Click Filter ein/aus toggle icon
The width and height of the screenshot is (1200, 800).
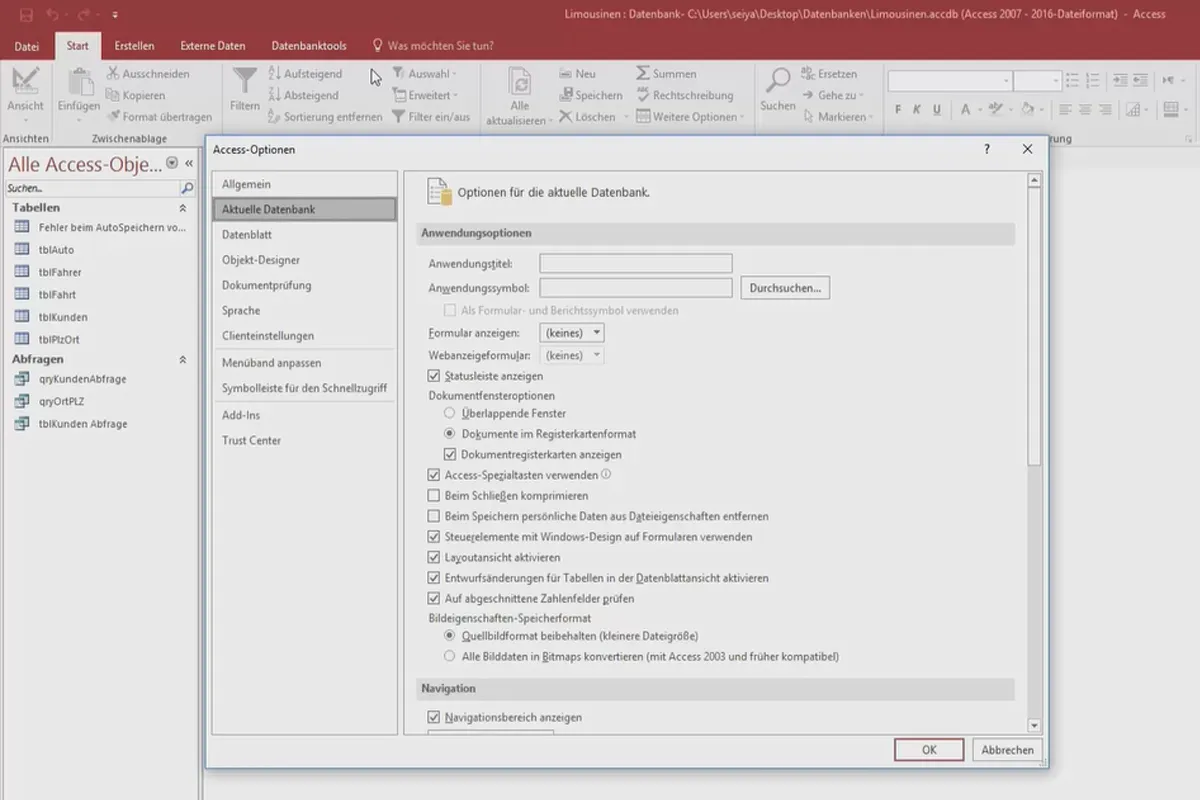pyautogui.click(x=398, y=117)
